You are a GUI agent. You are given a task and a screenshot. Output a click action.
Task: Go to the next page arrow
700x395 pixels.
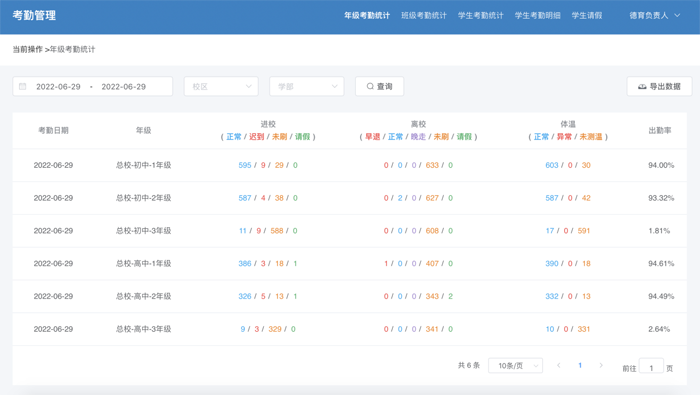click(601, 366)
